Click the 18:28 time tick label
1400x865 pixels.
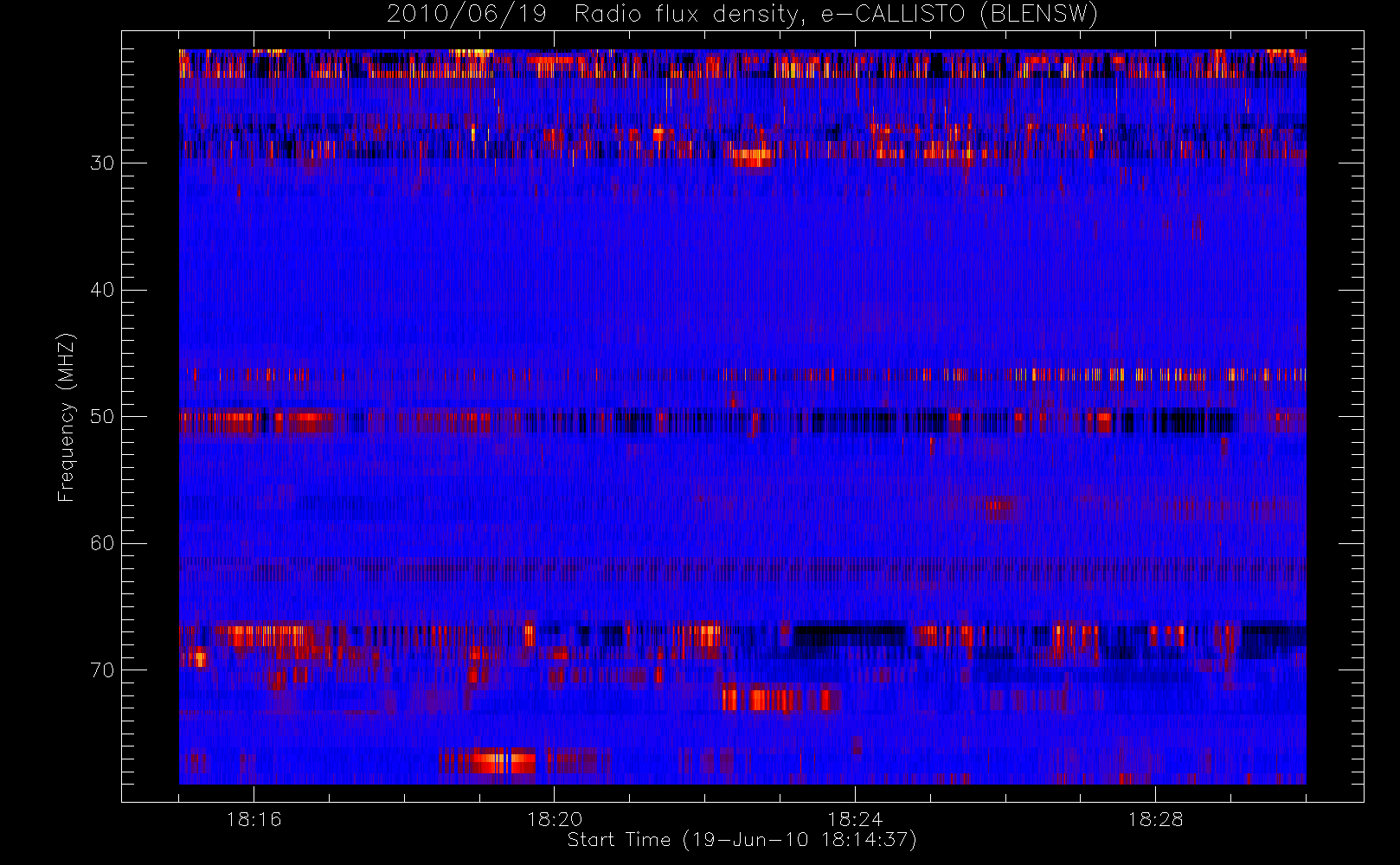1155,819
